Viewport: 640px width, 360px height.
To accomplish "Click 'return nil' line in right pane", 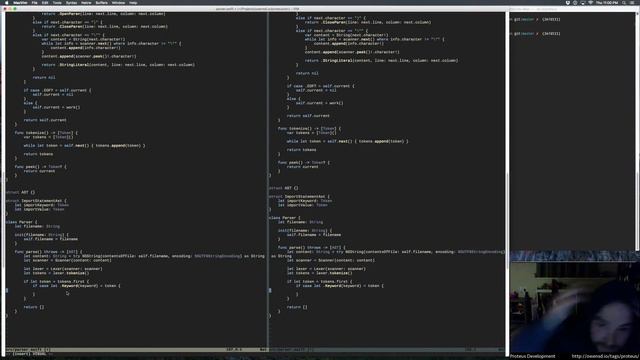I will 307,73.
